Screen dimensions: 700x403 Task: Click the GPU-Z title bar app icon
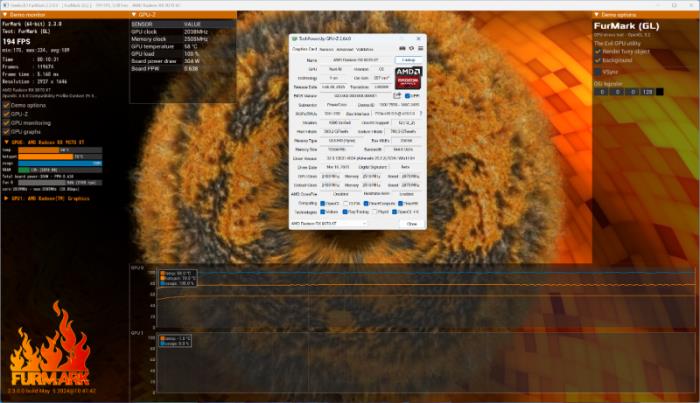(294, 39)
